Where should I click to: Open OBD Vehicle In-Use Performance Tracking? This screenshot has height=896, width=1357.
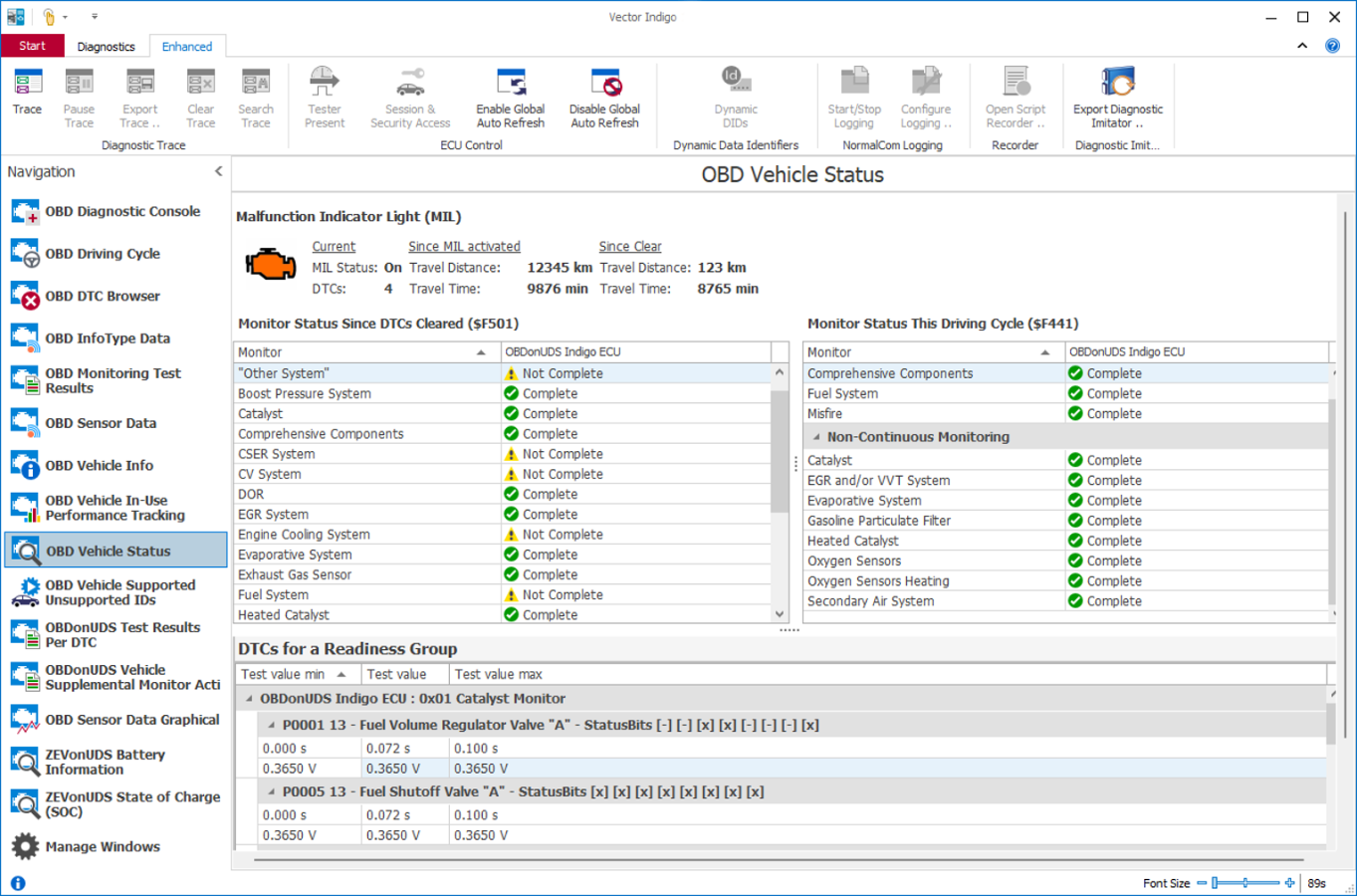(x=116, y=508)
